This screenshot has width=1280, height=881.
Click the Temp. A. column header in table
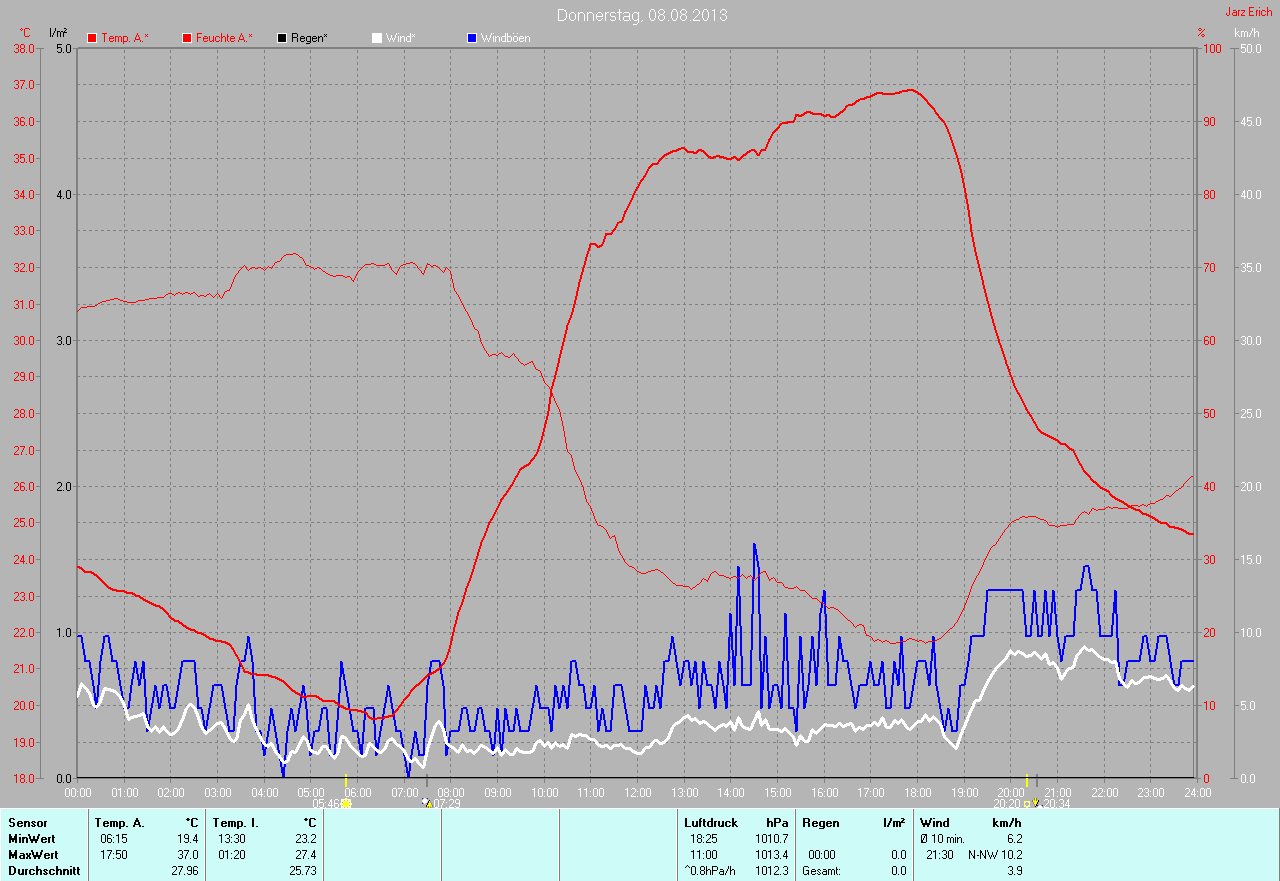click(119, 823)
